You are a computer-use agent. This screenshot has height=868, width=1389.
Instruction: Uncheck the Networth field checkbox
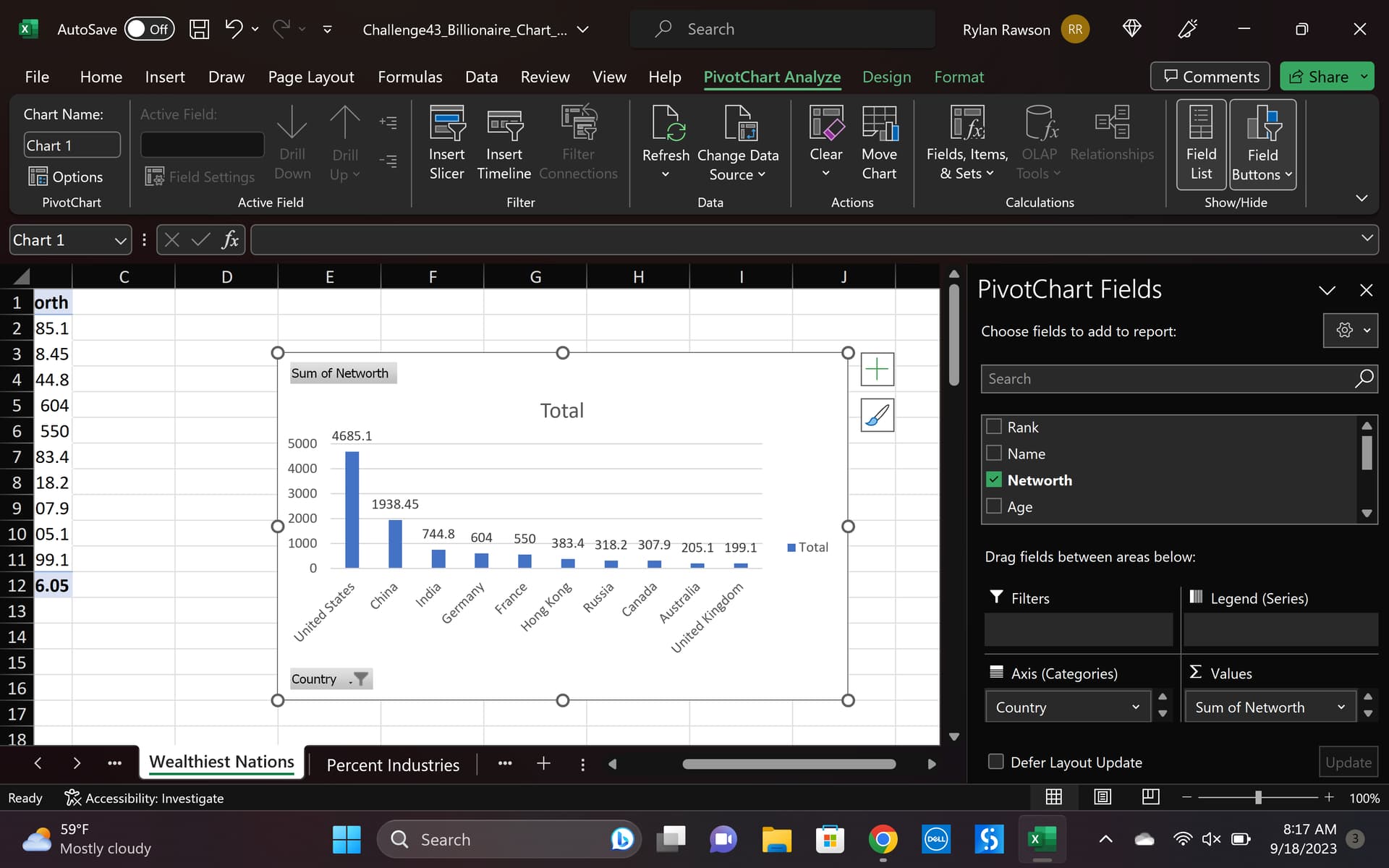click(x=994, y=480)
